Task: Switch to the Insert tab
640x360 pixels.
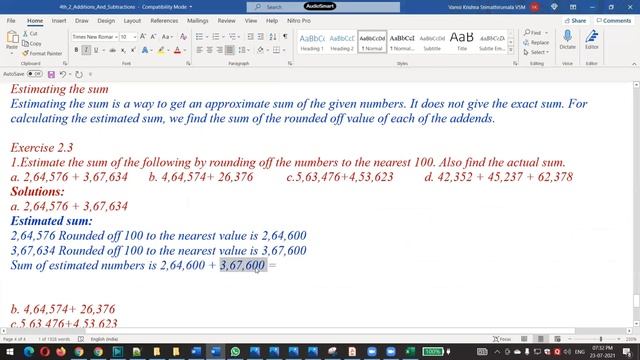Action: click(x=59, y=20)
